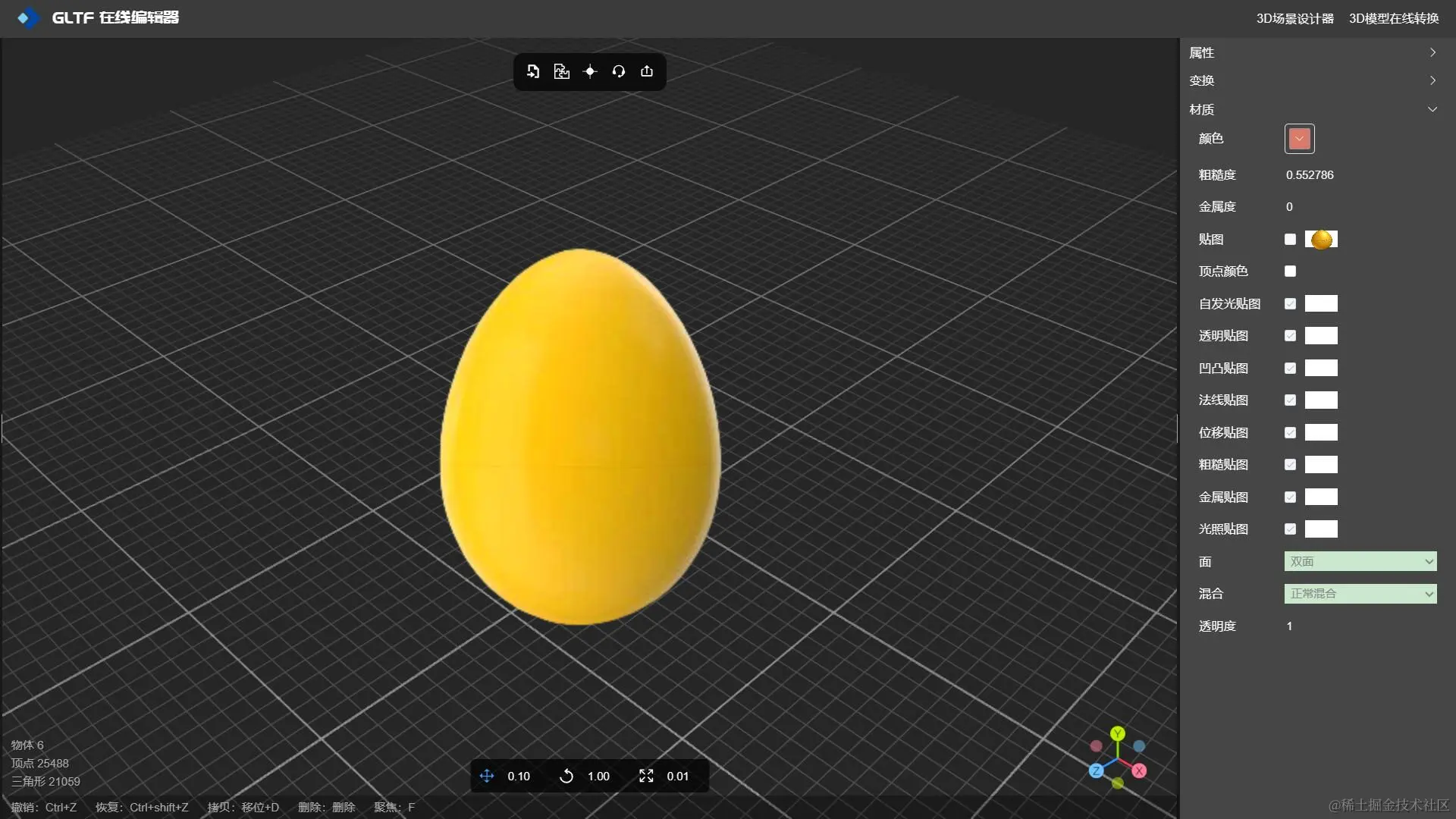Click the 法线贴图 texture slot

point(1321,400)
